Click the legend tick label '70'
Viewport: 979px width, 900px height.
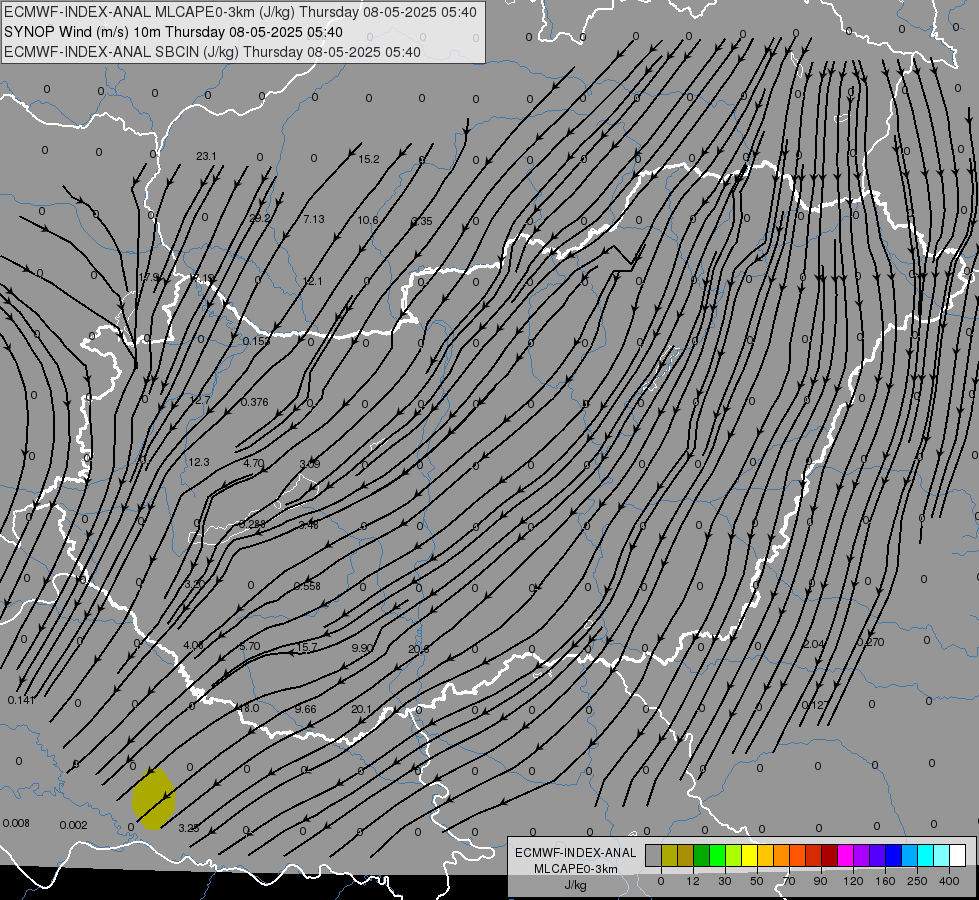click(x=789, y=881)
